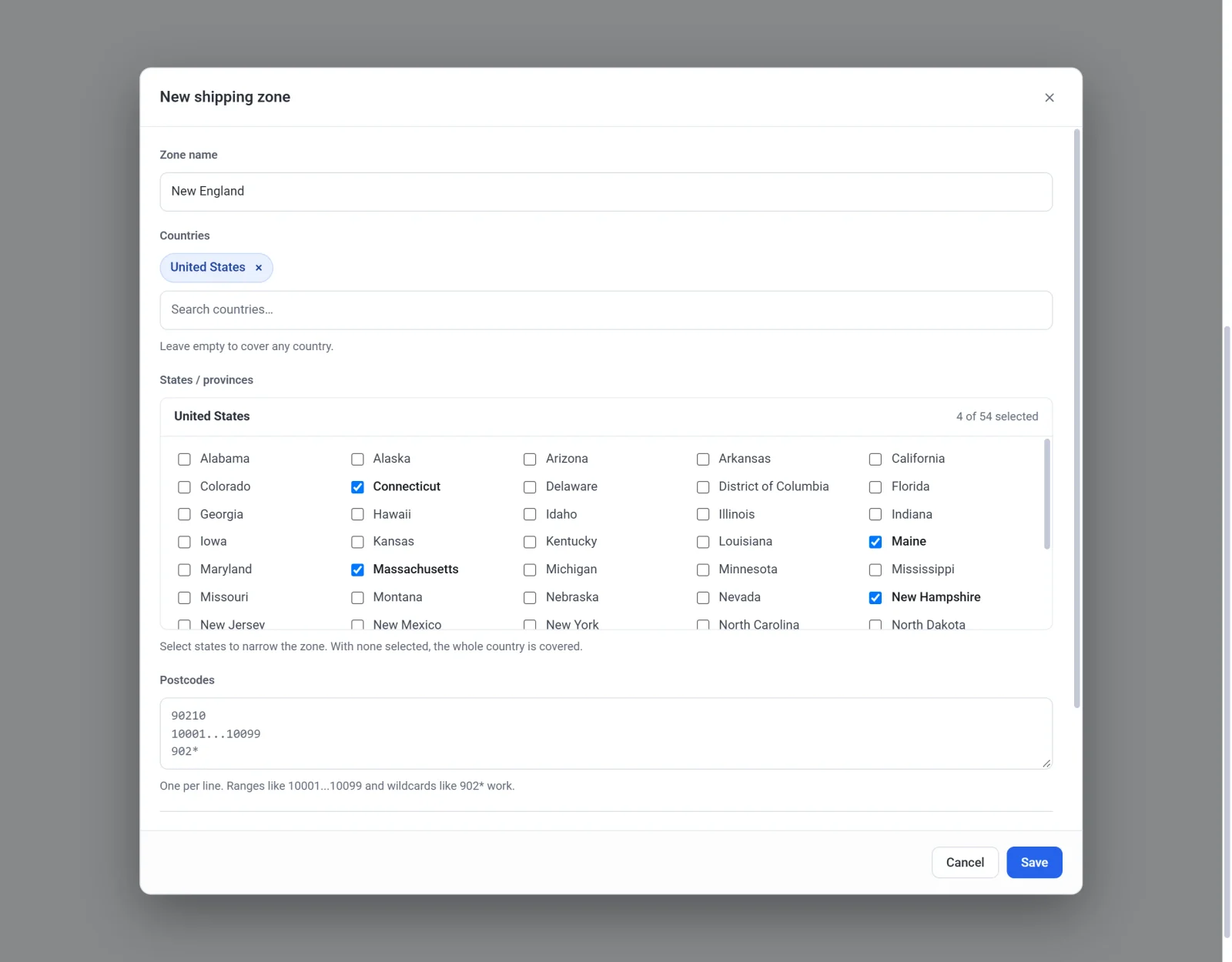This screenshot has width=1232, height=962.
Task: Click the postcodes textarea resize handle
Action: point(1046,763)
